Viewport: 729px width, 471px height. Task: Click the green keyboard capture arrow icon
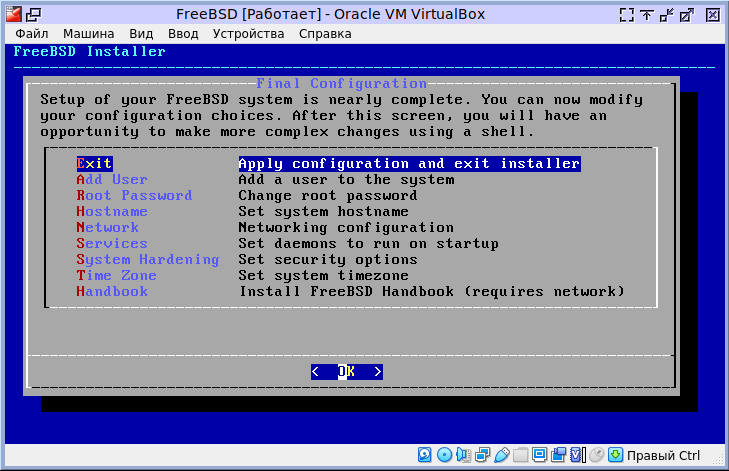[616, 455]
